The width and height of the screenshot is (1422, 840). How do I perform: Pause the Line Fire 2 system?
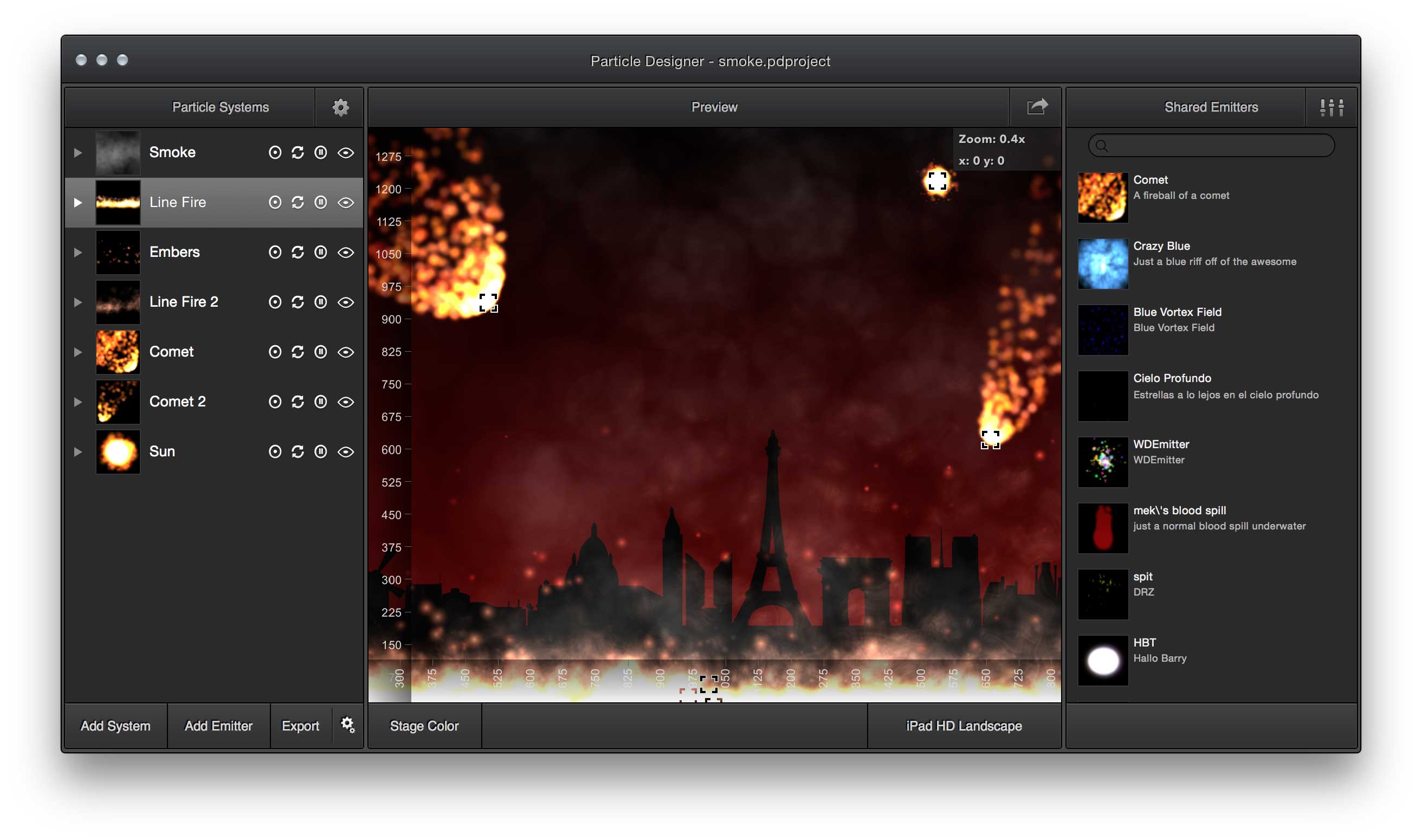pyautogui.click(x=320, y=302)
